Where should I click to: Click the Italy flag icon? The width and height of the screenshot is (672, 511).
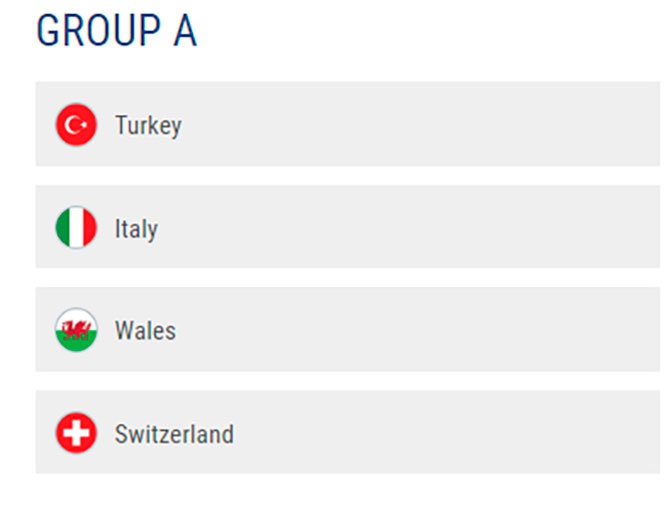tap(76, 227)
